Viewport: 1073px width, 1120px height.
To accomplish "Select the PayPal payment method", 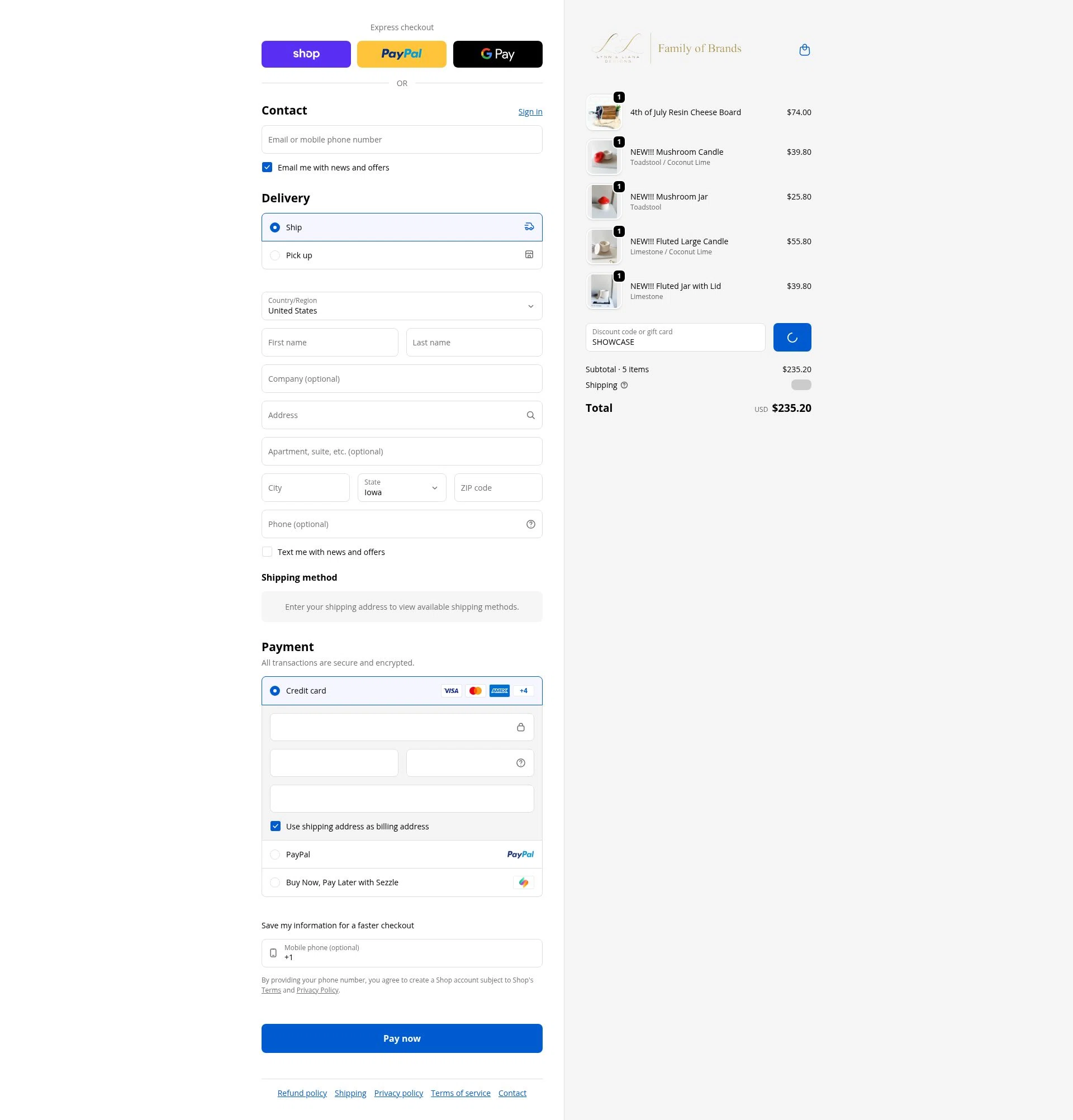I will tap(402, 855).
